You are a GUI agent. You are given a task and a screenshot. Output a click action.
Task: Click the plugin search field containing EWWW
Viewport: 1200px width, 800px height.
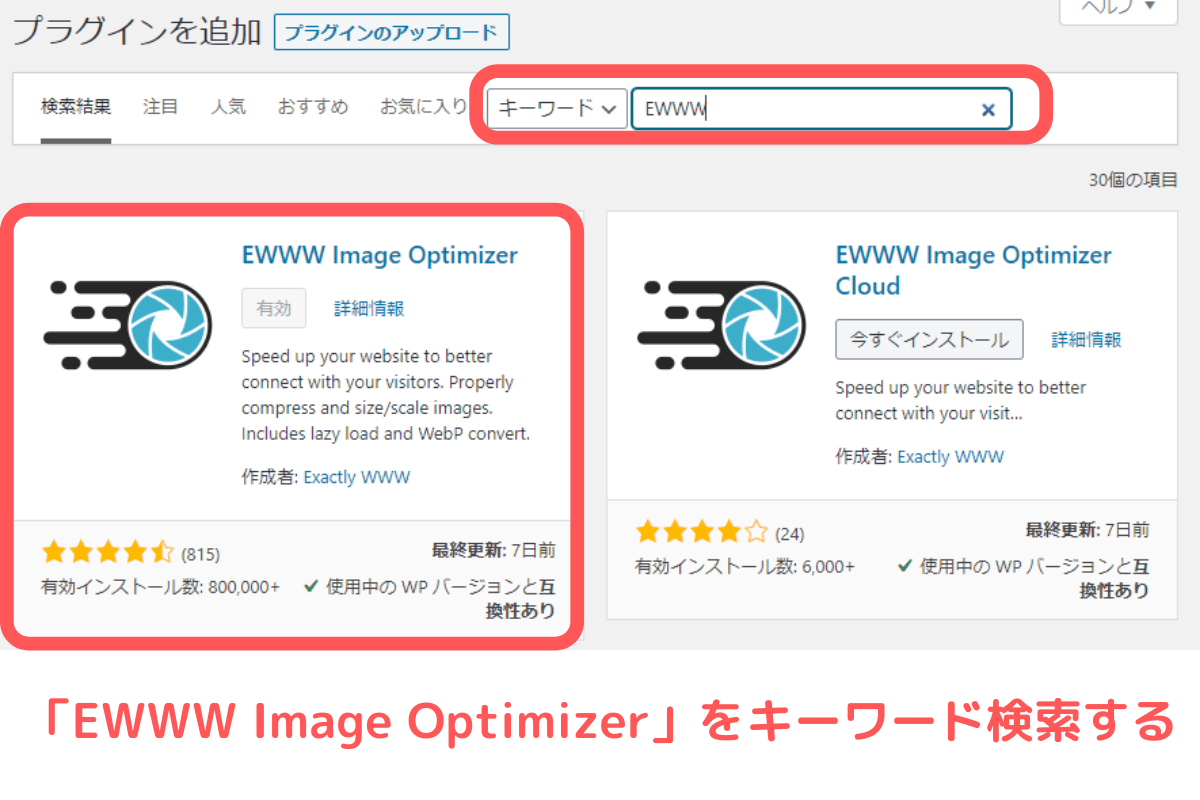coord(821,109)
